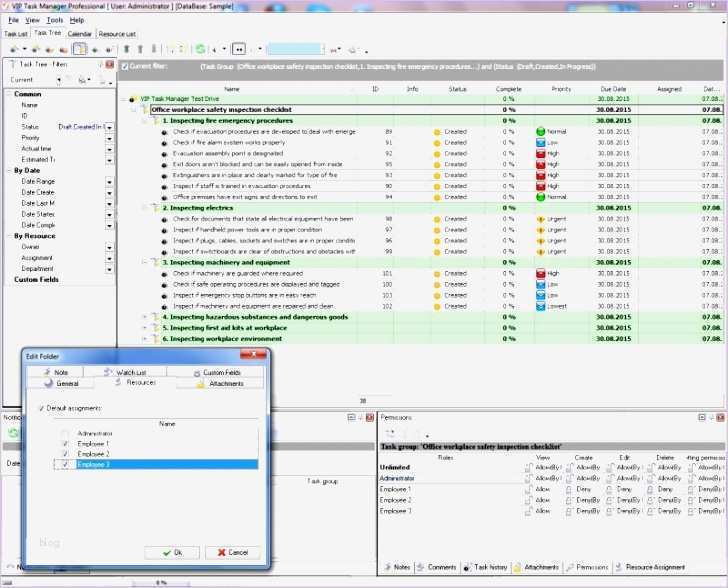Viewport: 728px width, 588px height.
Task: Click Normal priority icon for task 94
Action: point(540,197)
